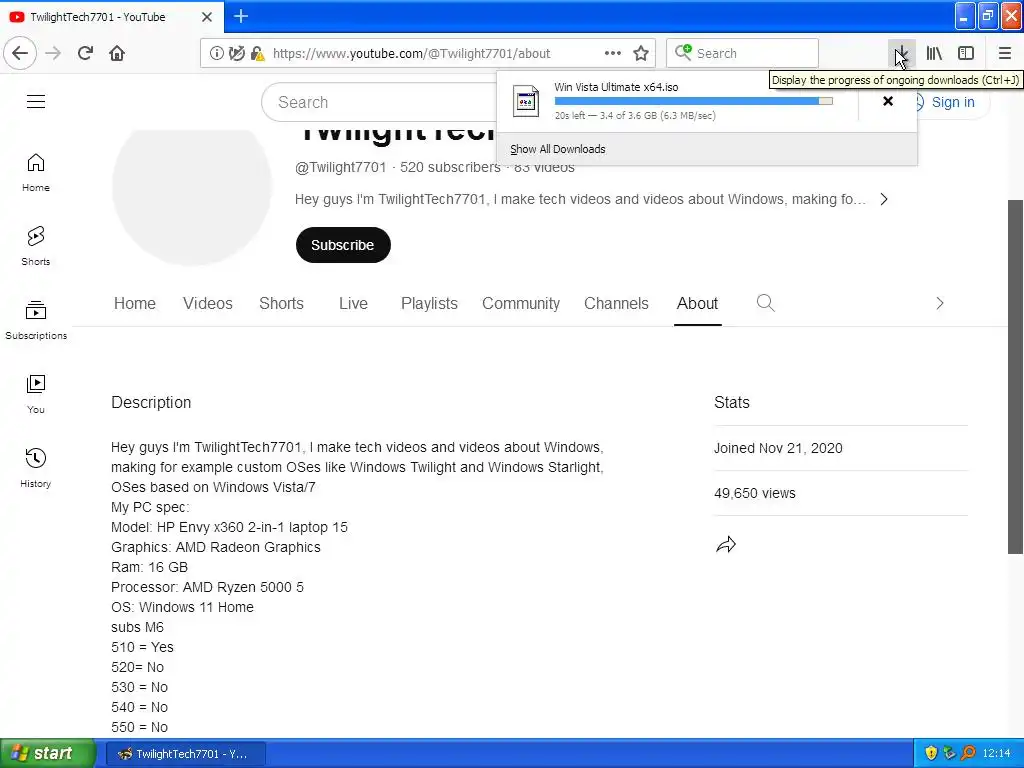The height and width of the screenshot is (768, 1024).
Task: Switch to the Channels tab
Action: pos(616,304)
